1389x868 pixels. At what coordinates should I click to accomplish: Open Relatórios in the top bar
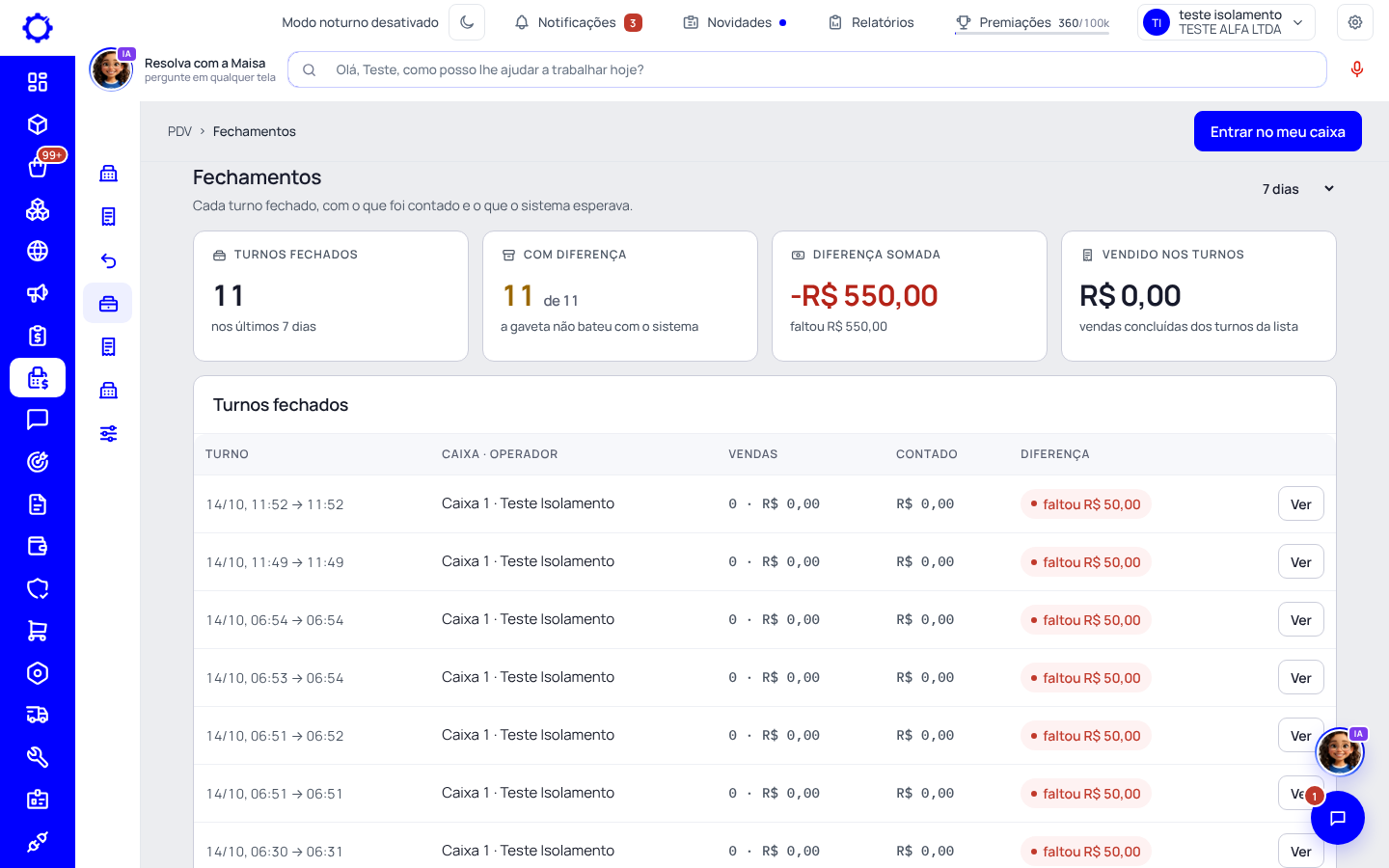click(x=871, y=22)
